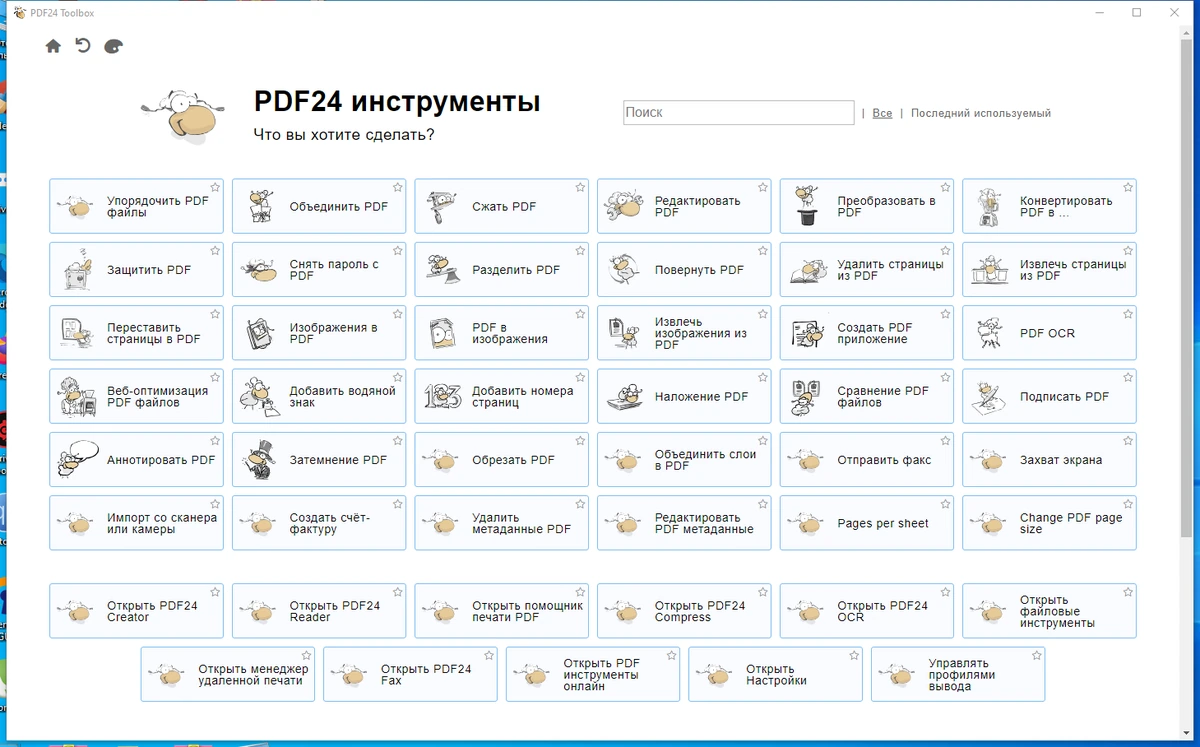Click the Разделить PDF axe icon
The image size is (1200, 747).
click(441, 270)
